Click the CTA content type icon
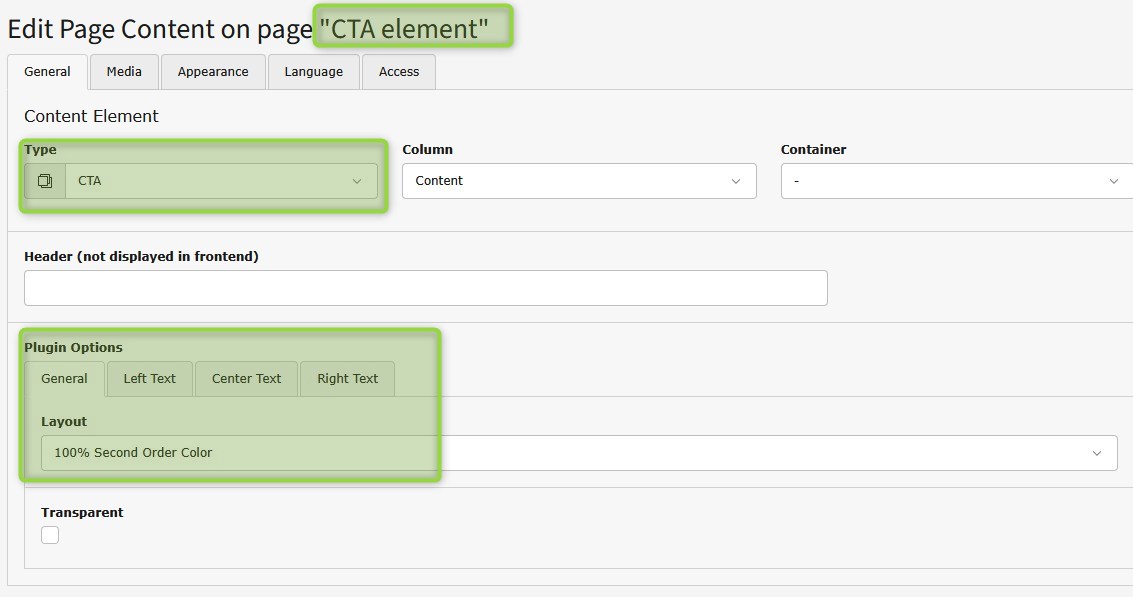The height and width of the screenshot is (597, 1133). pos(45,181)
